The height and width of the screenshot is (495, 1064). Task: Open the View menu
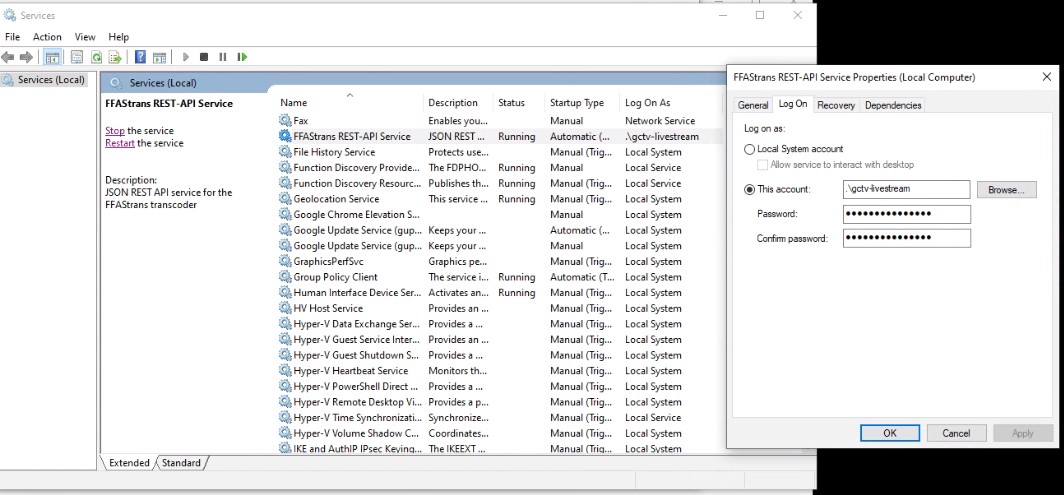85,37
